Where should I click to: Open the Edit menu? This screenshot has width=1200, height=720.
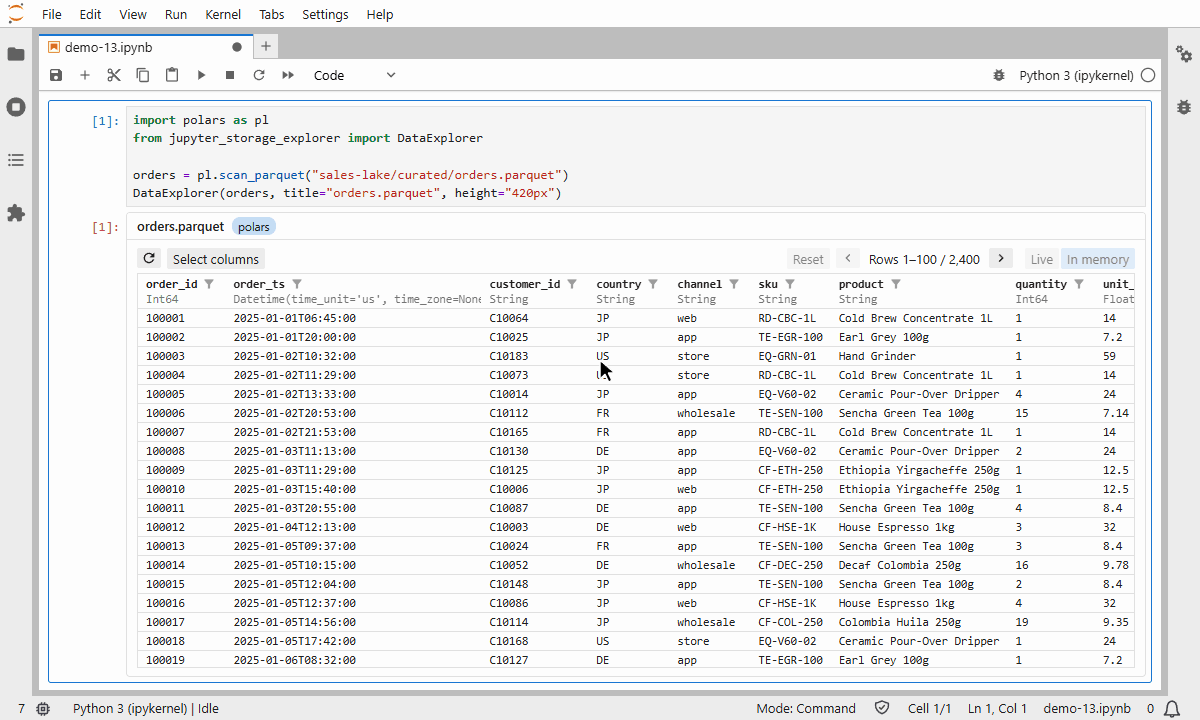(x=90, y=14)
